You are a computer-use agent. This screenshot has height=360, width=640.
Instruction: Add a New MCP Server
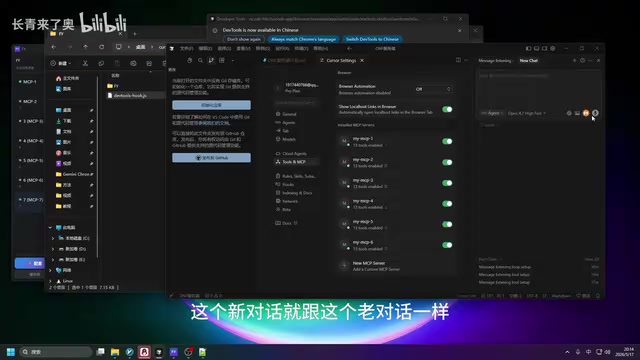click(x=376, y=266)
